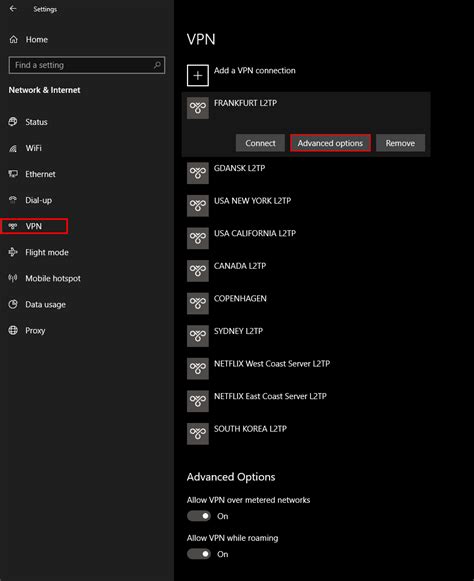Click the Data usage pie icon

[x=13, y=304]
